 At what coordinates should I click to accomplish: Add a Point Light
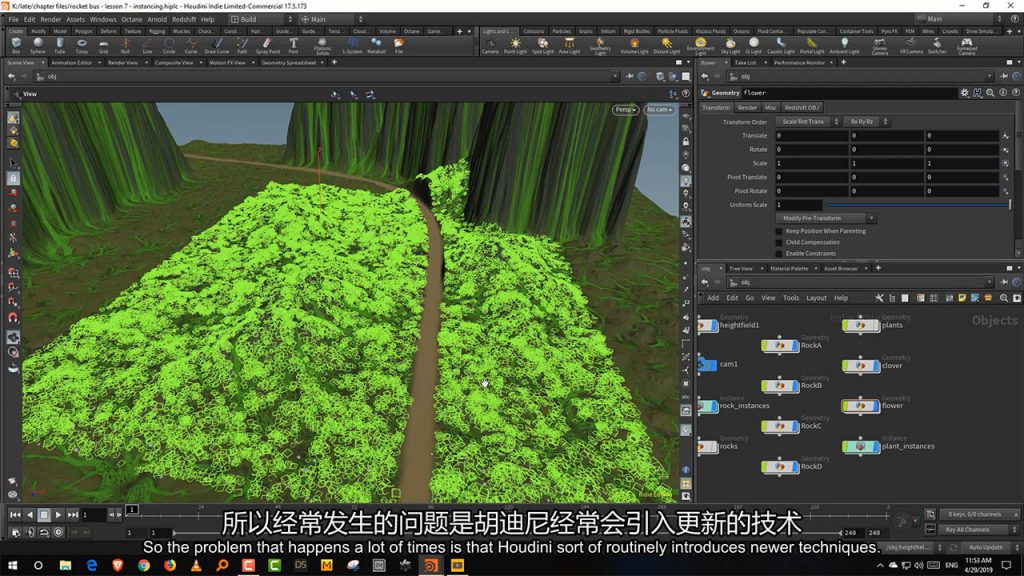pos(515,46)
